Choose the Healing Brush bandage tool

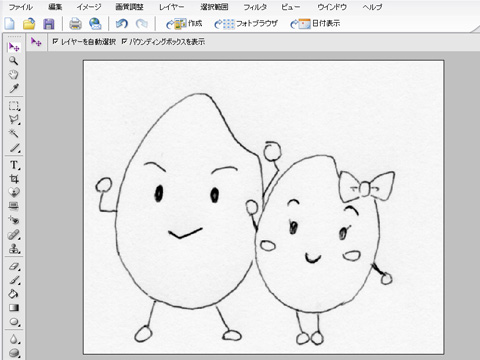pos(14,235)
